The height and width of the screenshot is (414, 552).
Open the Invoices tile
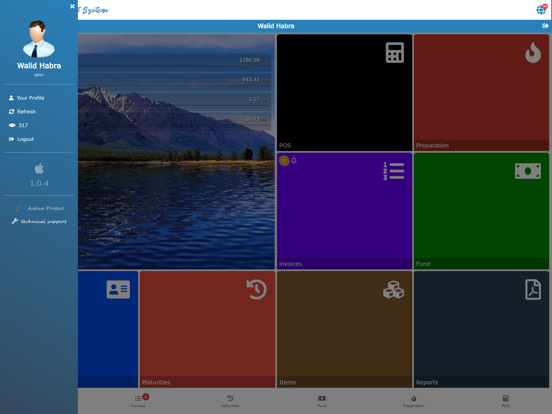(x=344, y=211)
